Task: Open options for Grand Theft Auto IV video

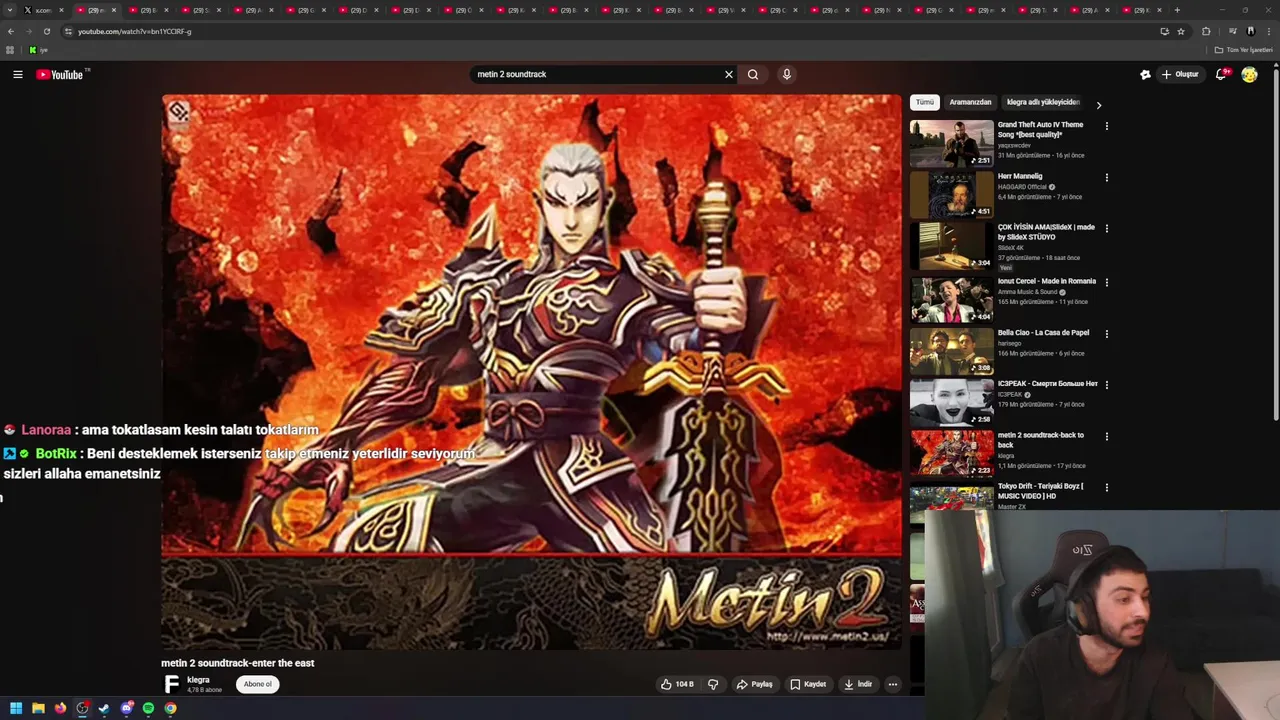Action: click(x=1106, y=126)
